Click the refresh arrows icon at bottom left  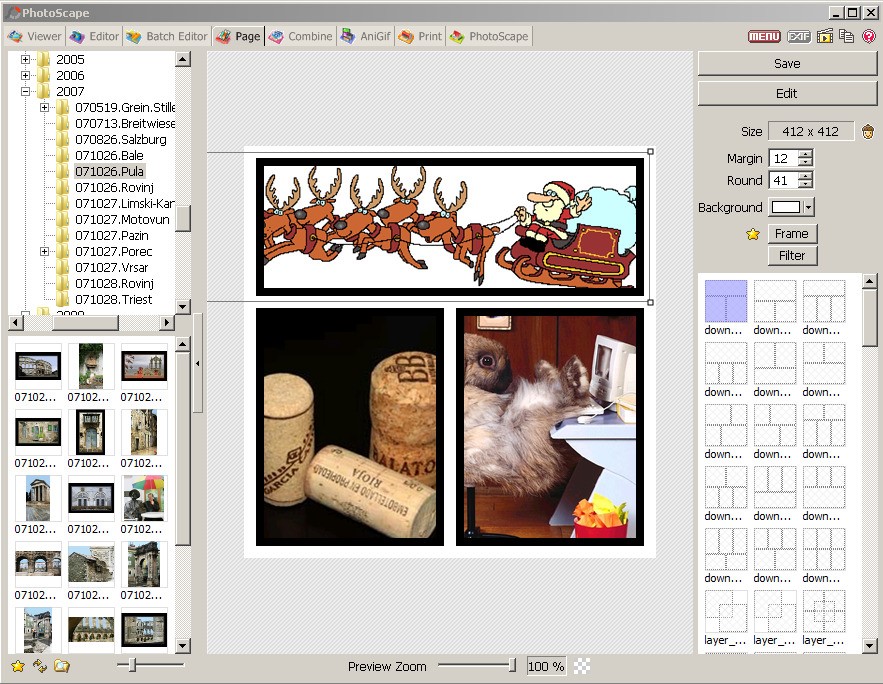point(40,666)
